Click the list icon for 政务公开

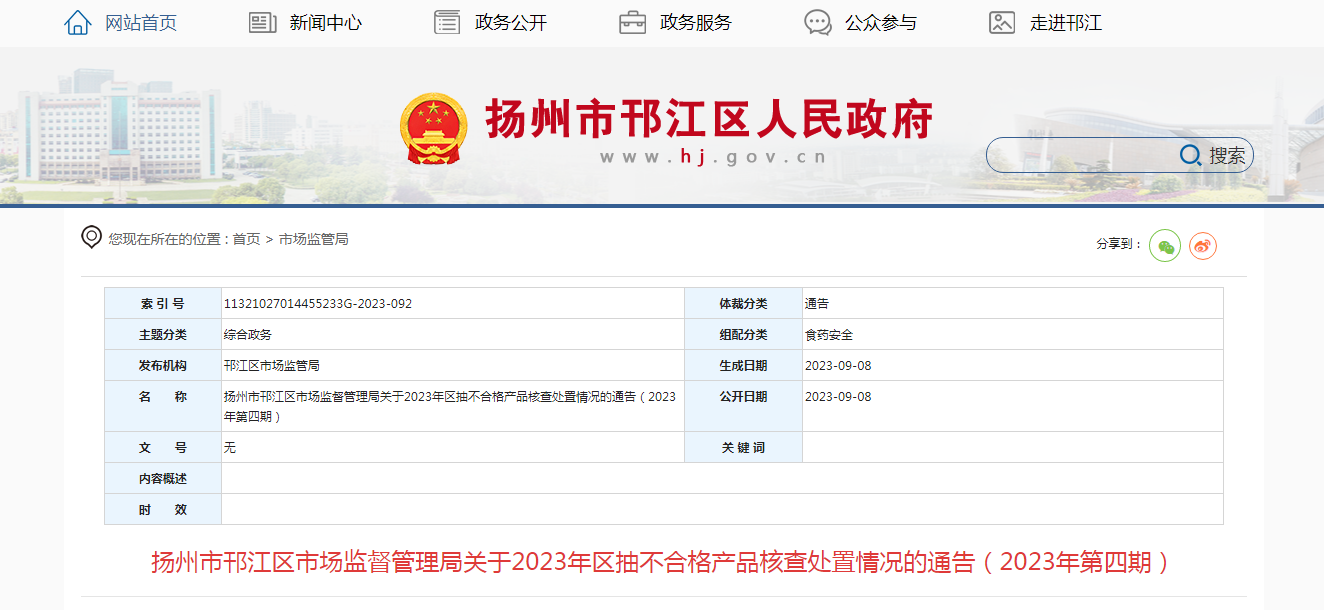pos(447,22)
